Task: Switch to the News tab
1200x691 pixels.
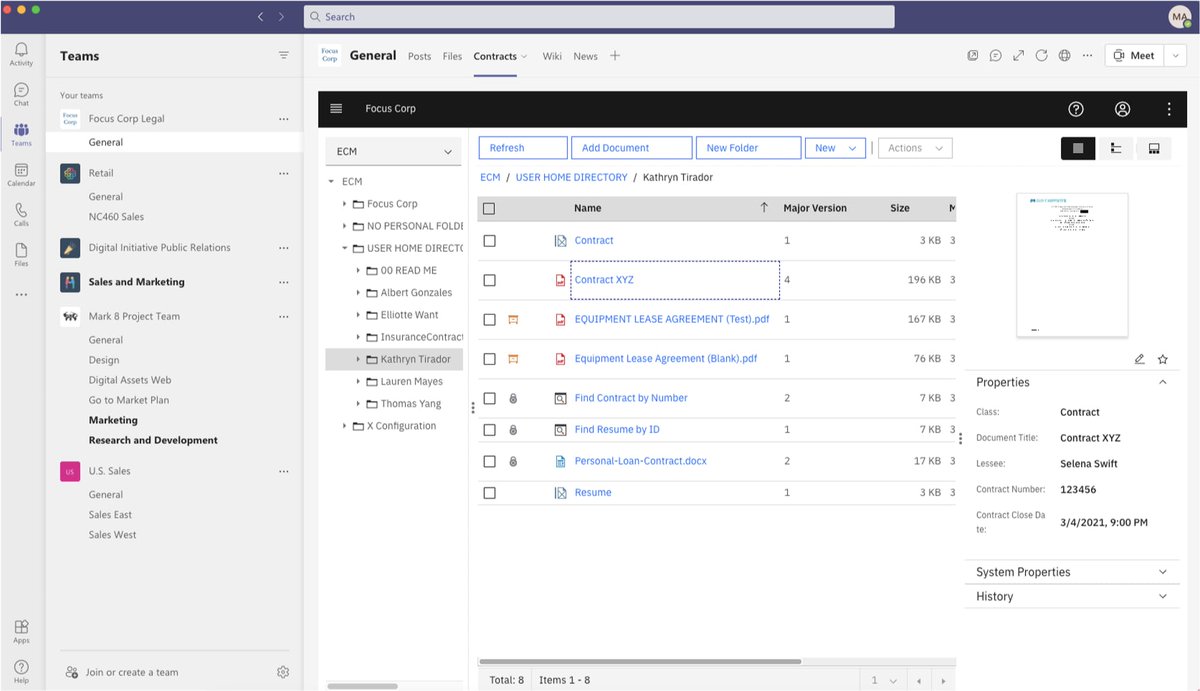Action: coord(586,56)
